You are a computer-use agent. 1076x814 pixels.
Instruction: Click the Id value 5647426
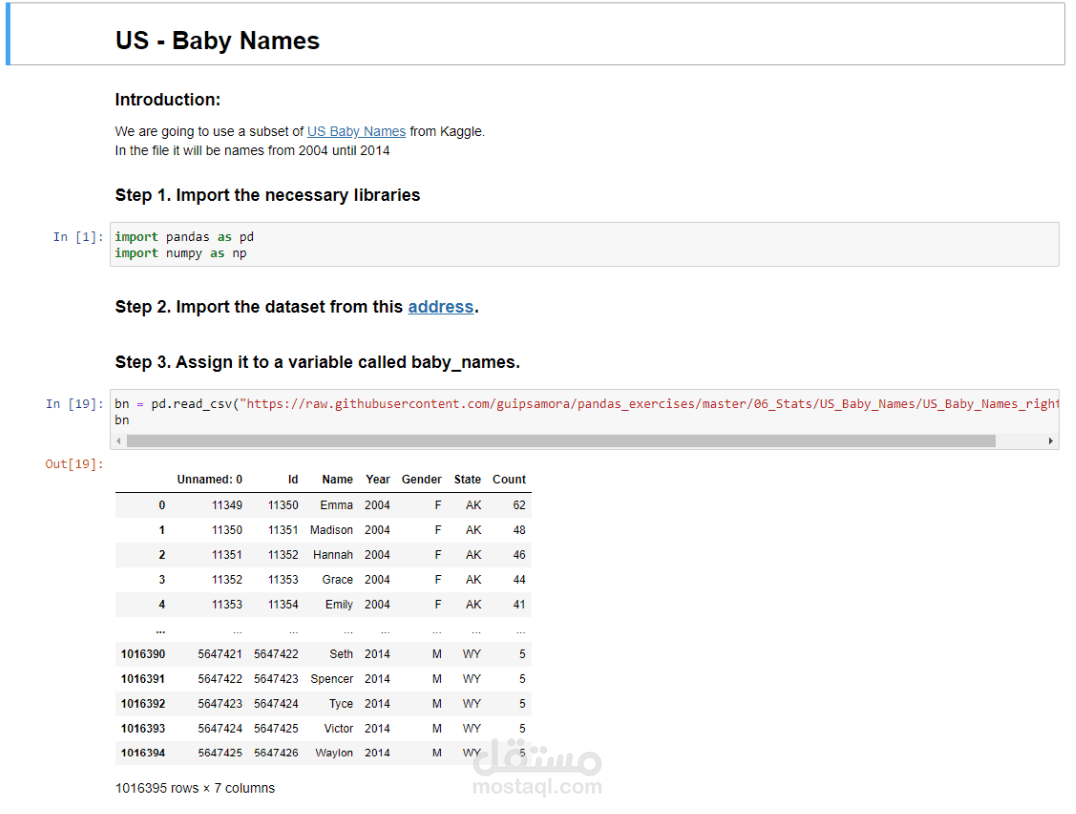coord(276,753)
